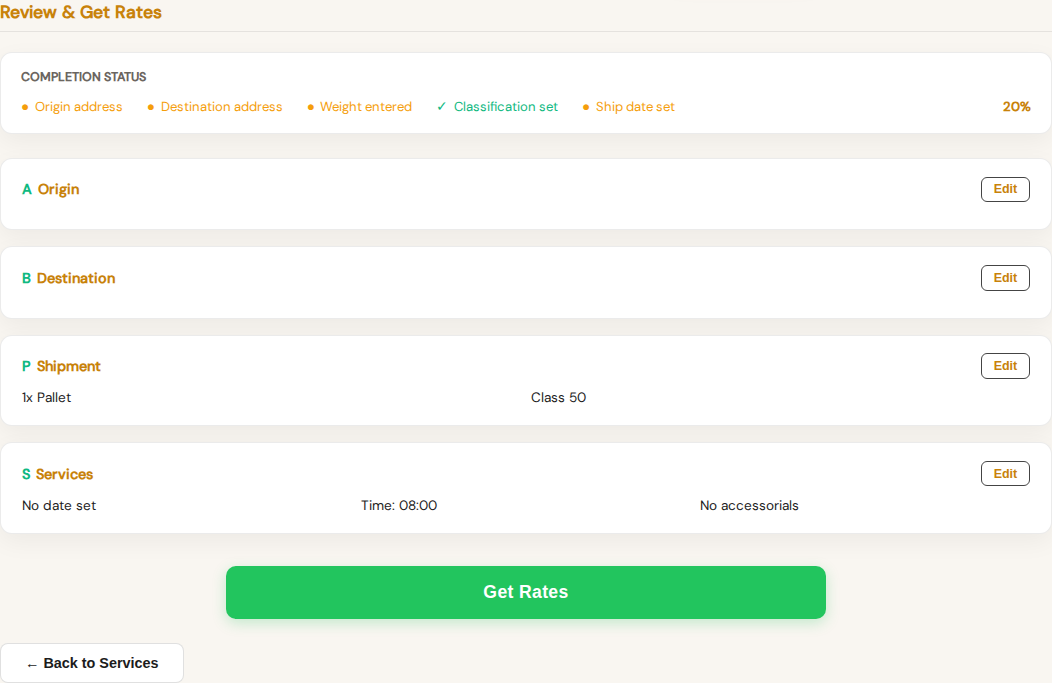Select the Shipment section title

(69, 366)
